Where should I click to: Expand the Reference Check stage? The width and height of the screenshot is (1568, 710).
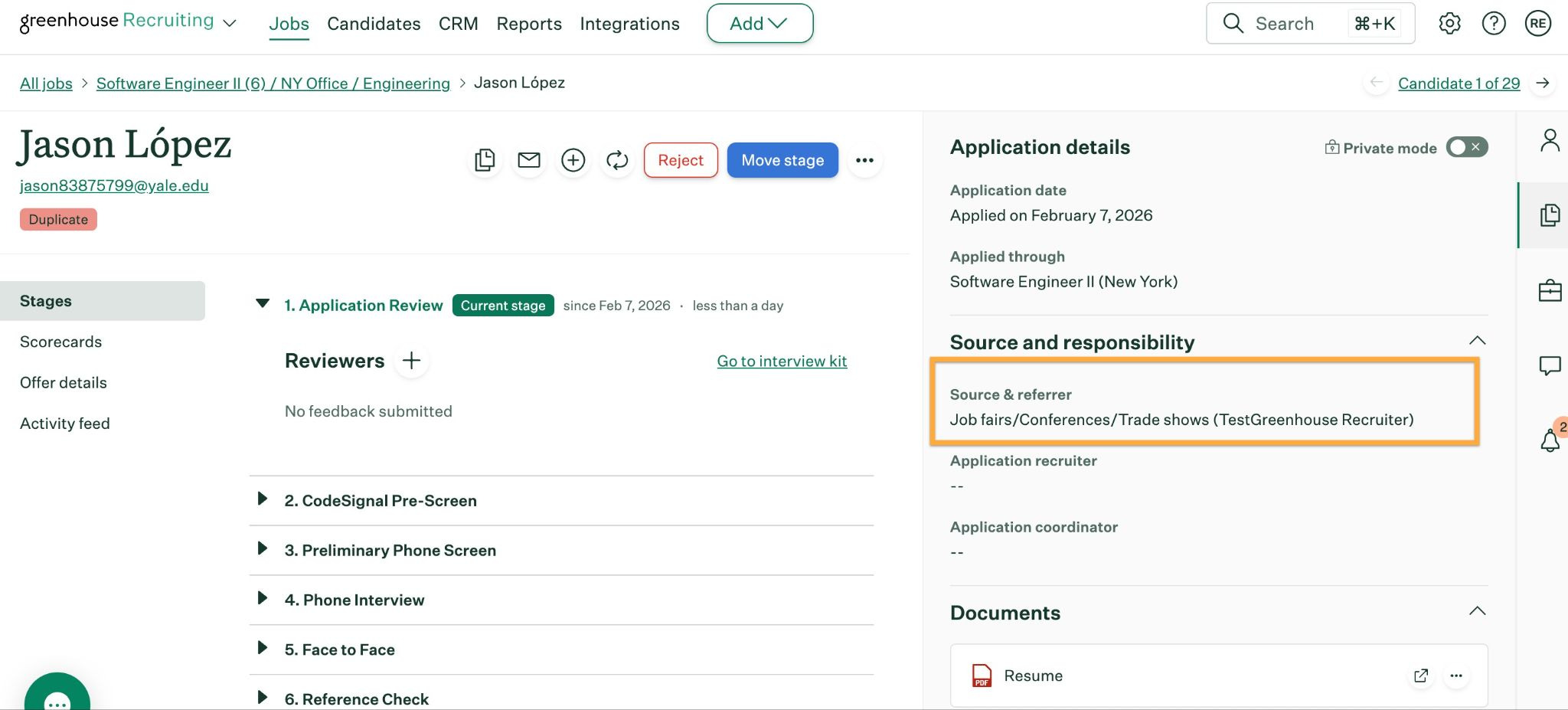pos(263,698)
